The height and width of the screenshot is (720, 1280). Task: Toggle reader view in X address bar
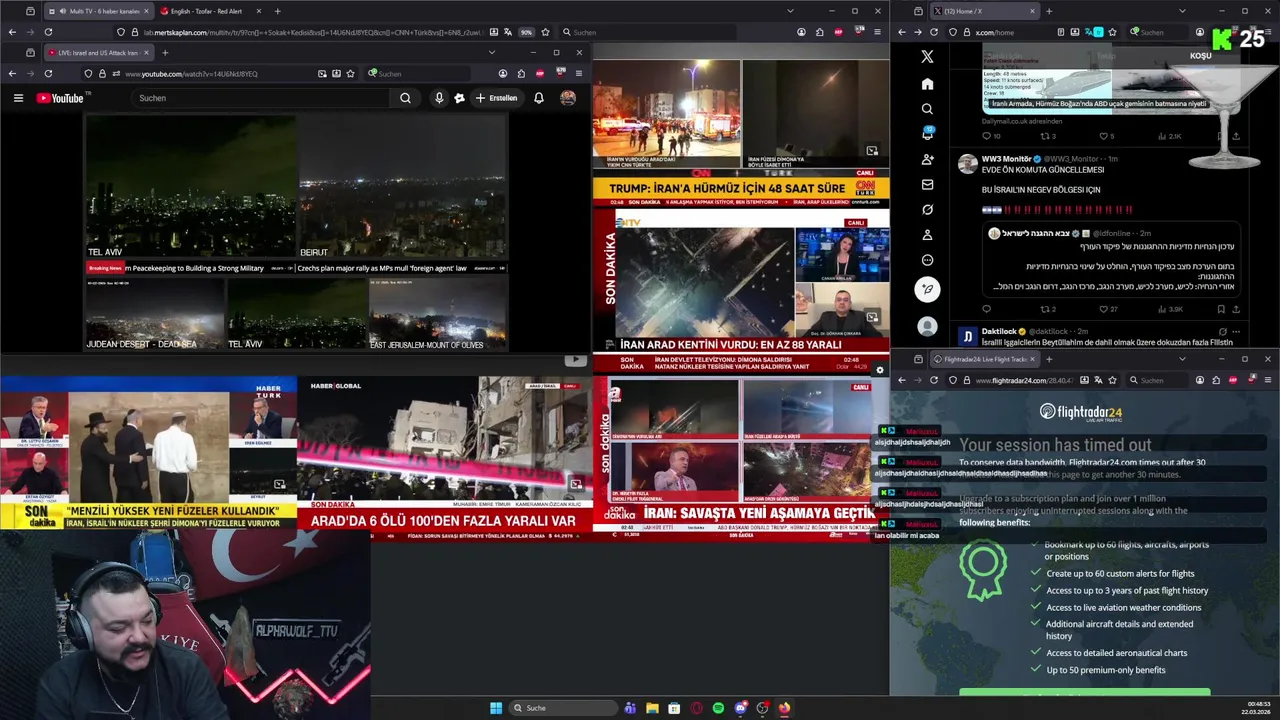click(x=1060, y=32)
